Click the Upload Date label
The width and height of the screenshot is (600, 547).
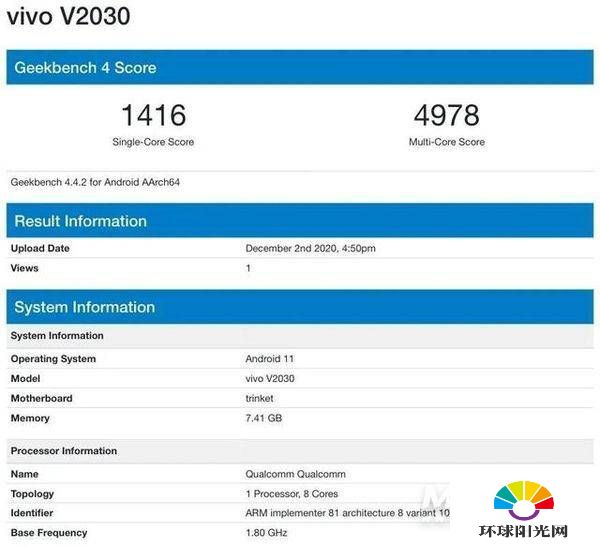click(40, 248)
